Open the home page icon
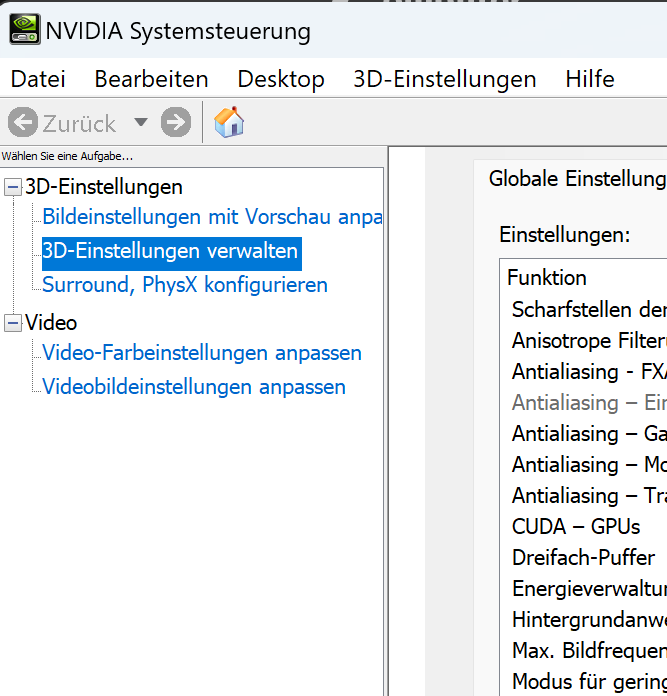 [229, 122]
